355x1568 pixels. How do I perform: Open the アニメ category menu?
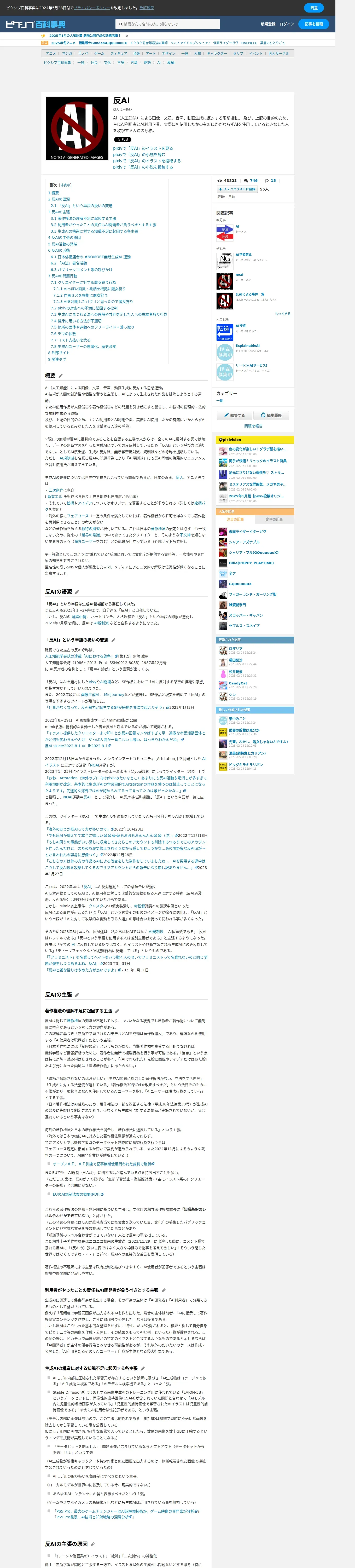tap(51, 54)
